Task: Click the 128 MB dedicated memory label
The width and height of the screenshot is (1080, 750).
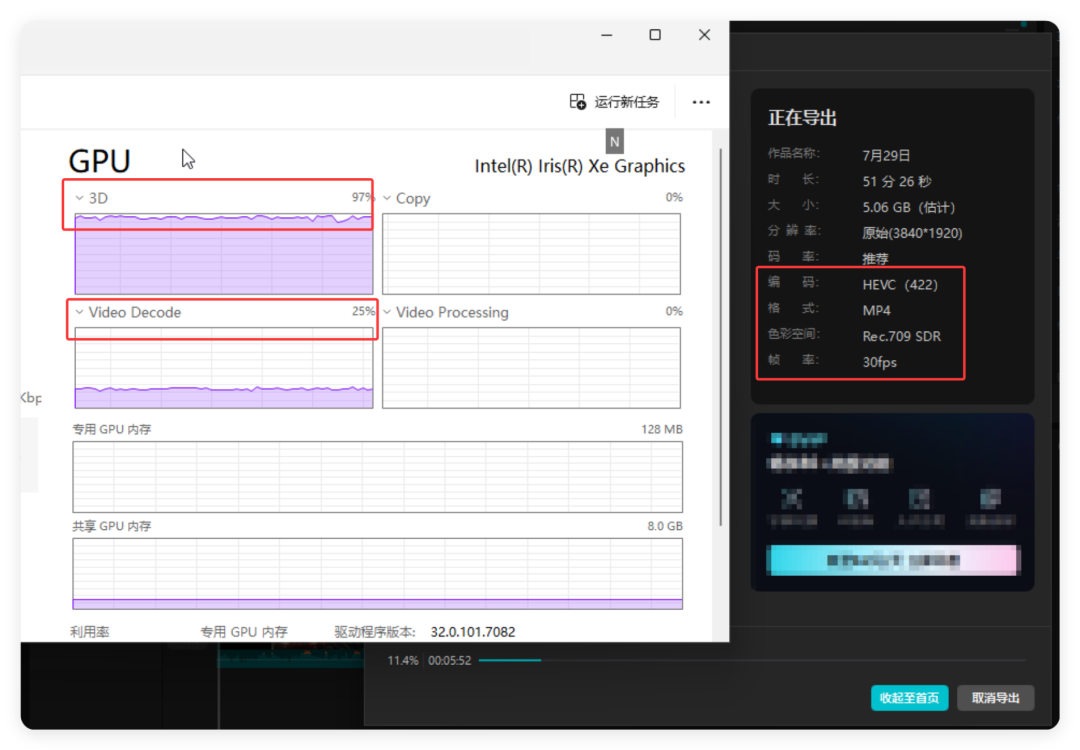Action: click(x=662, y=429)
